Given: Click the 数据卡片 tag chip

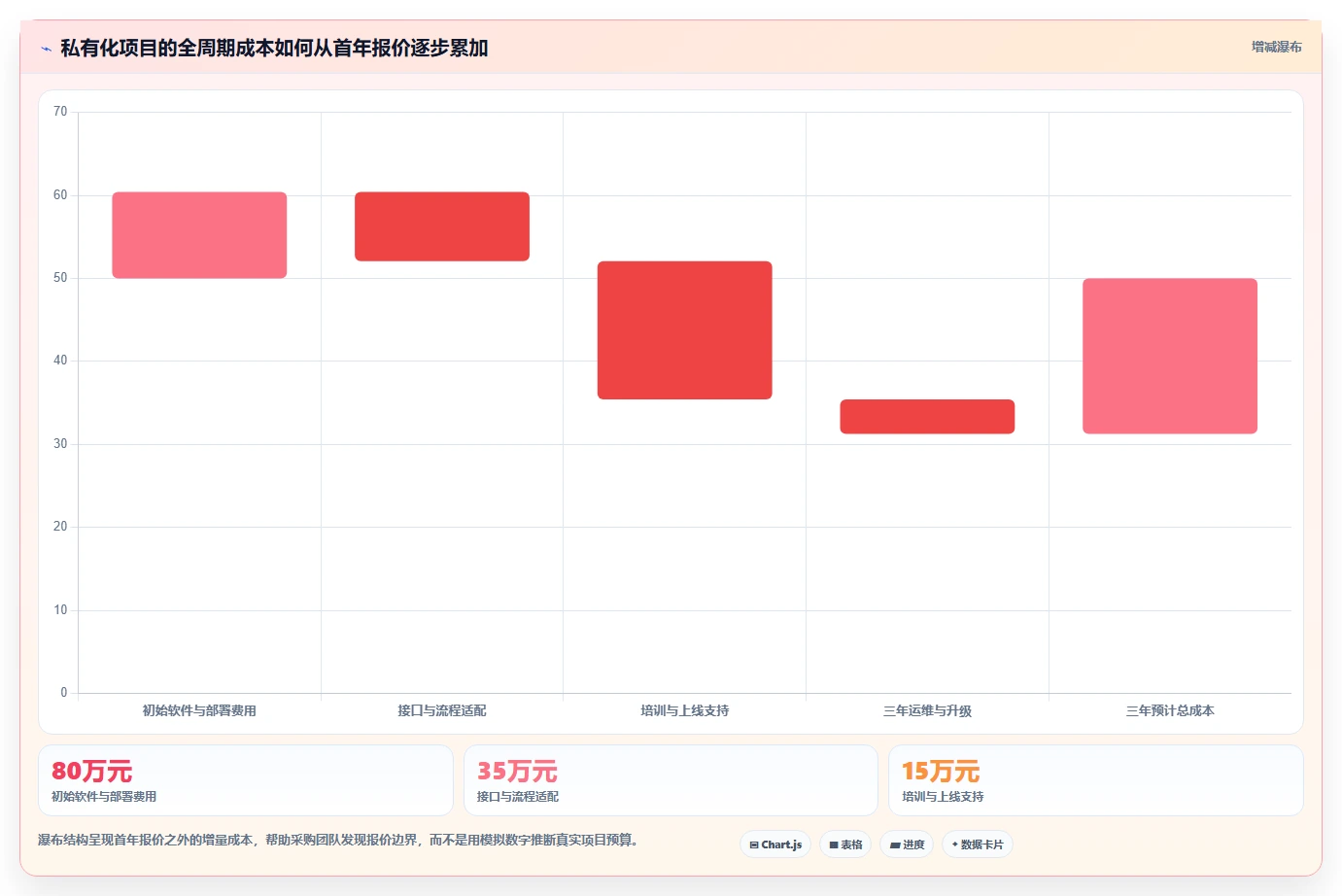Looking at the screenshot, I should [978, 844].
